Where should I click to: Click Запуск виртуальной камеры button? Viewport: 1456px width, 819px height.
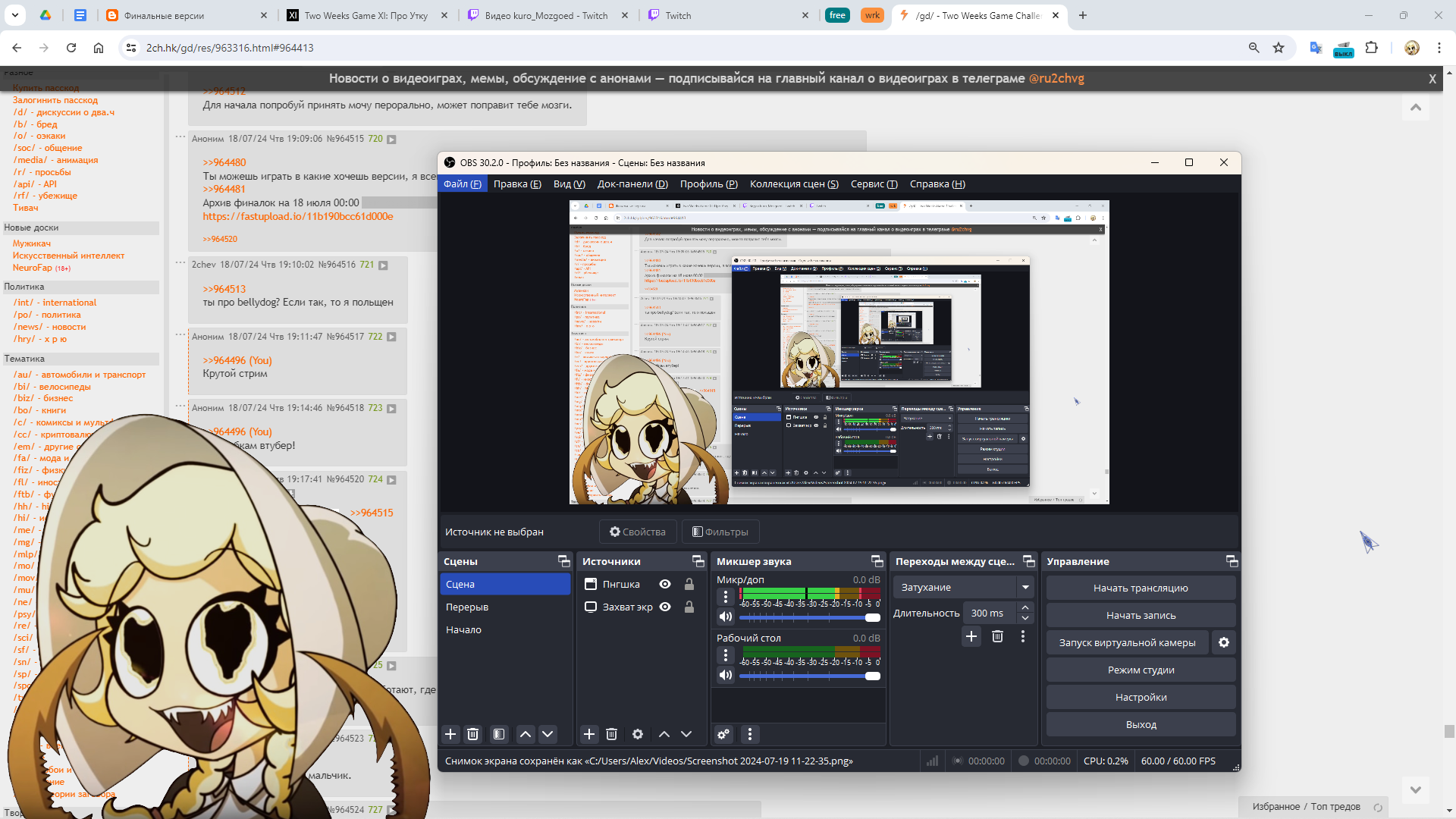[1127, 642]
